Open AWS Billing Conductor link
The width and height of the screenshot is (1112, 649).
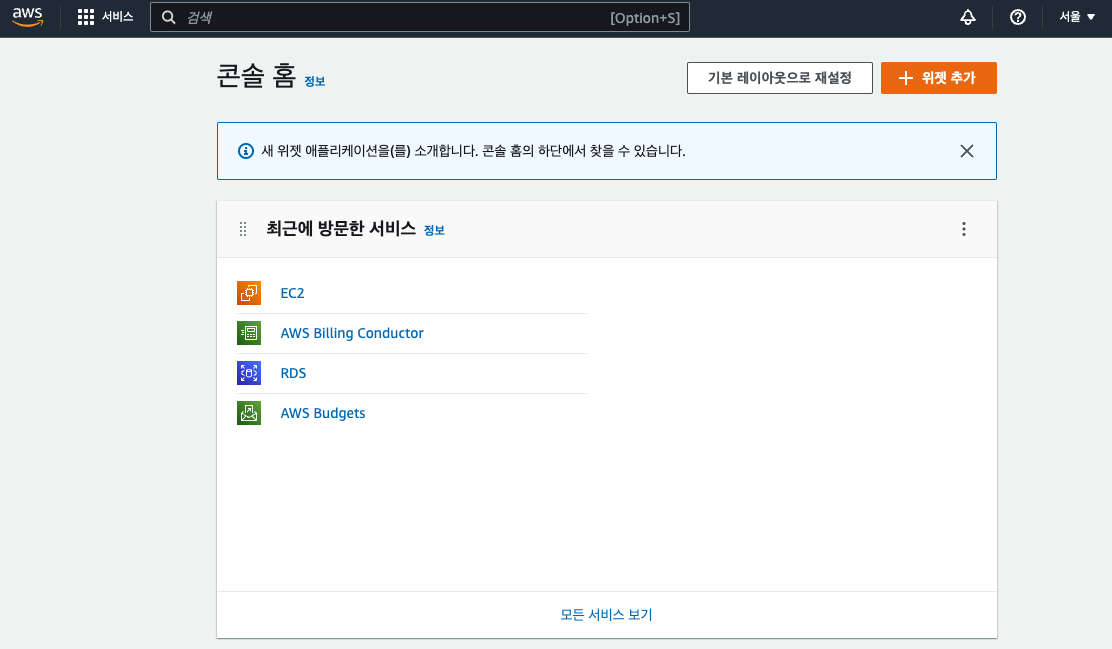click(x=352, y=333)
